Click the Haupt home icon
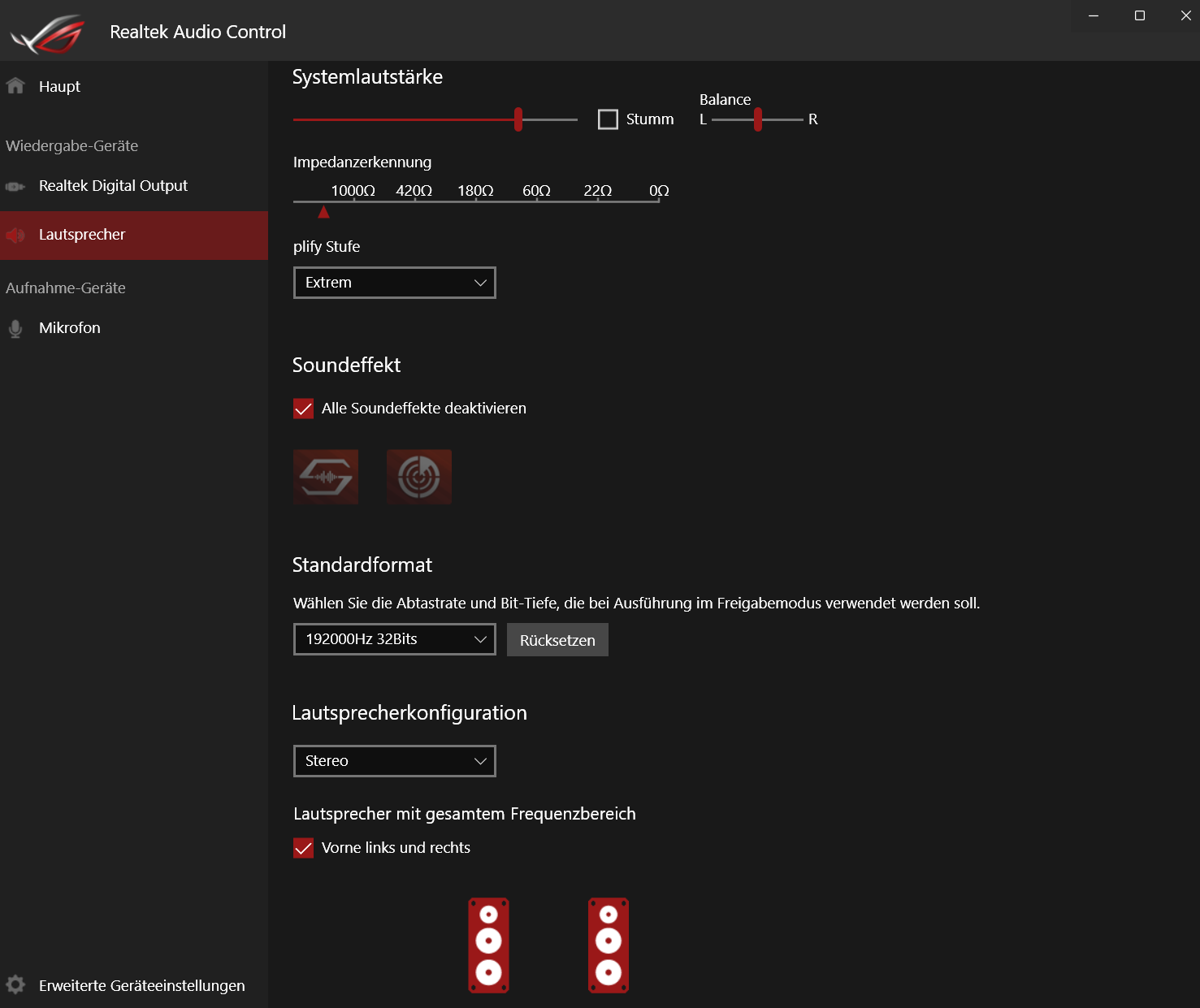This screenshot has height=1008, width=1200. tap(15, 85)
